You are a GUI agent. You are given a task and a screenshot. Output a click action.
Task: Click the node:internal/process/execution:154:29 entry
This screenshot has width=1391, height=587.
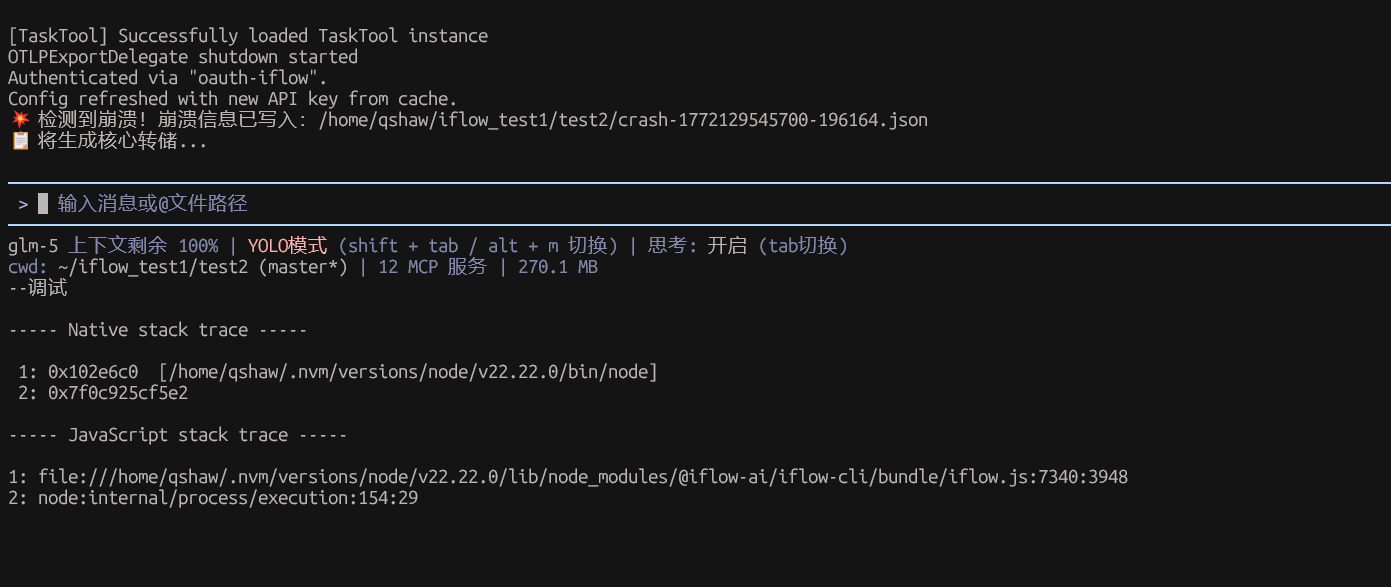pos(228,498)
